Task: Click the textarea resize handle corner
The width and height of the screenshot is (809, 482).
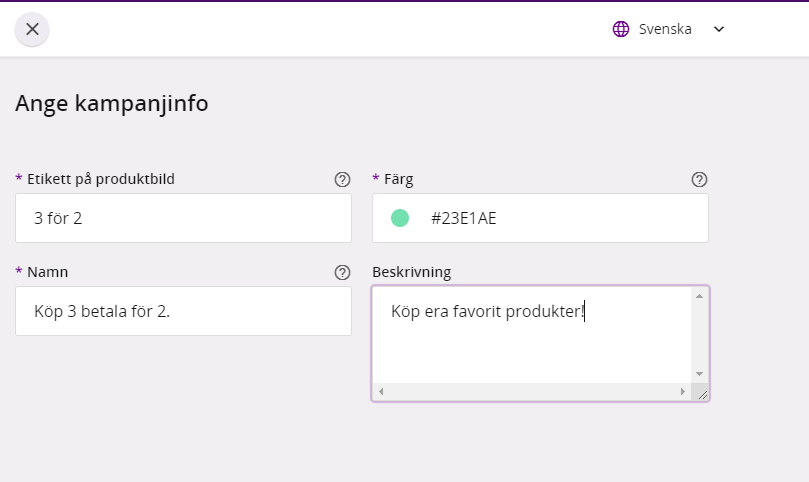Action: [x=702, y=394]
